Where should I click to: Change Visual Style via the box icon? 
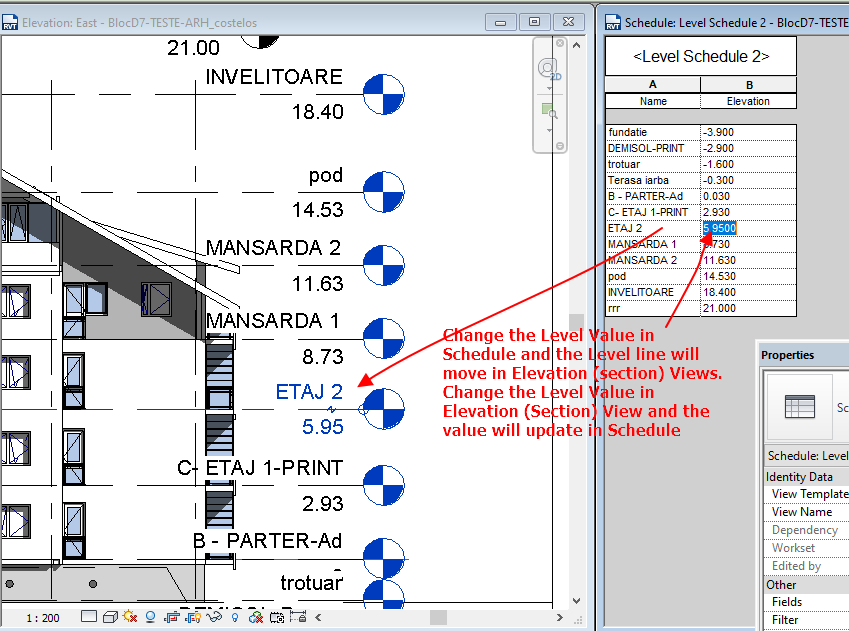coord(108,617)
